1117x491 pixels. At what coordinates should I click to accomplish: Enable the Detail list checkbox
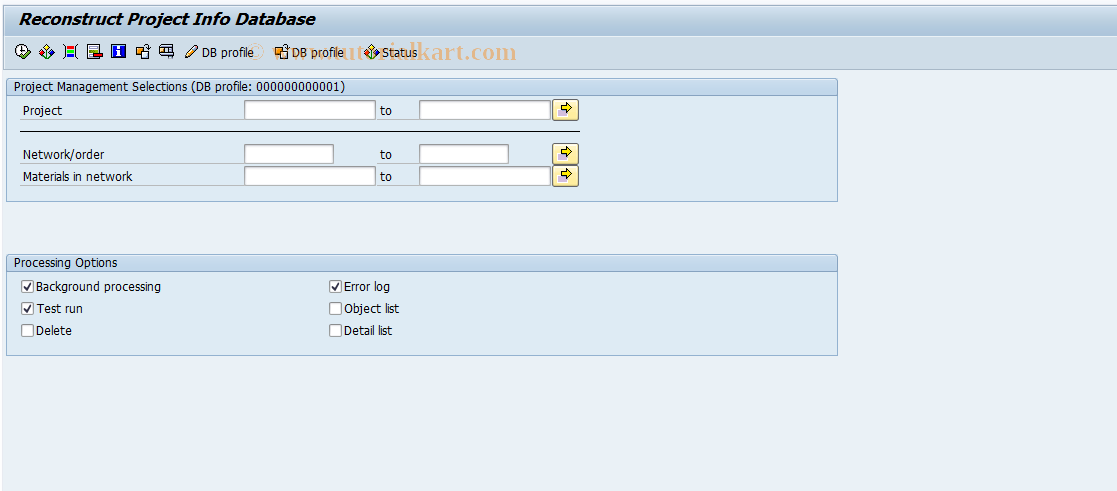pyautogui.click(x=336, y=331)
